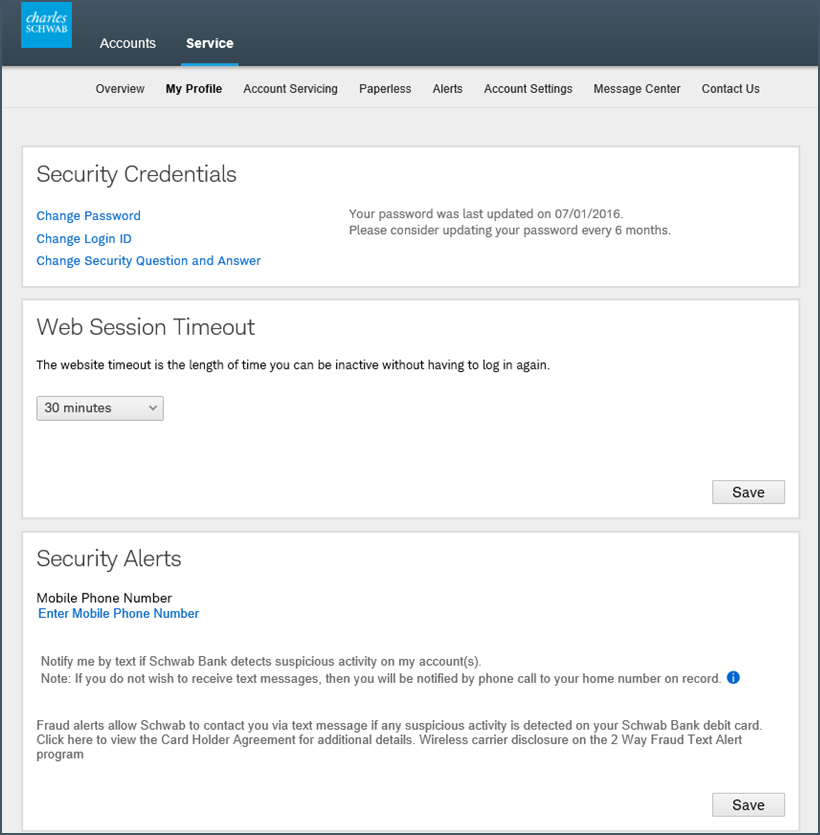Viewport: 820px width, 835px height.
Task: Go to Account Settings
Action: pyautogui.click(x=528, y=88)
